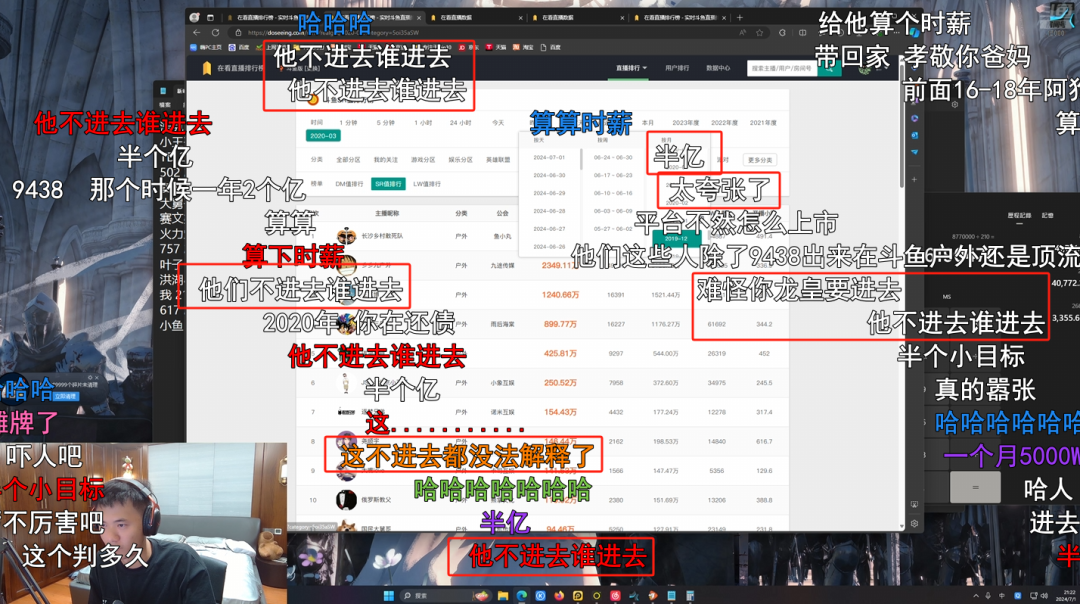
Task: Show the 游戏分区 category
Action: pyautogui.click(x=423, y=160)
